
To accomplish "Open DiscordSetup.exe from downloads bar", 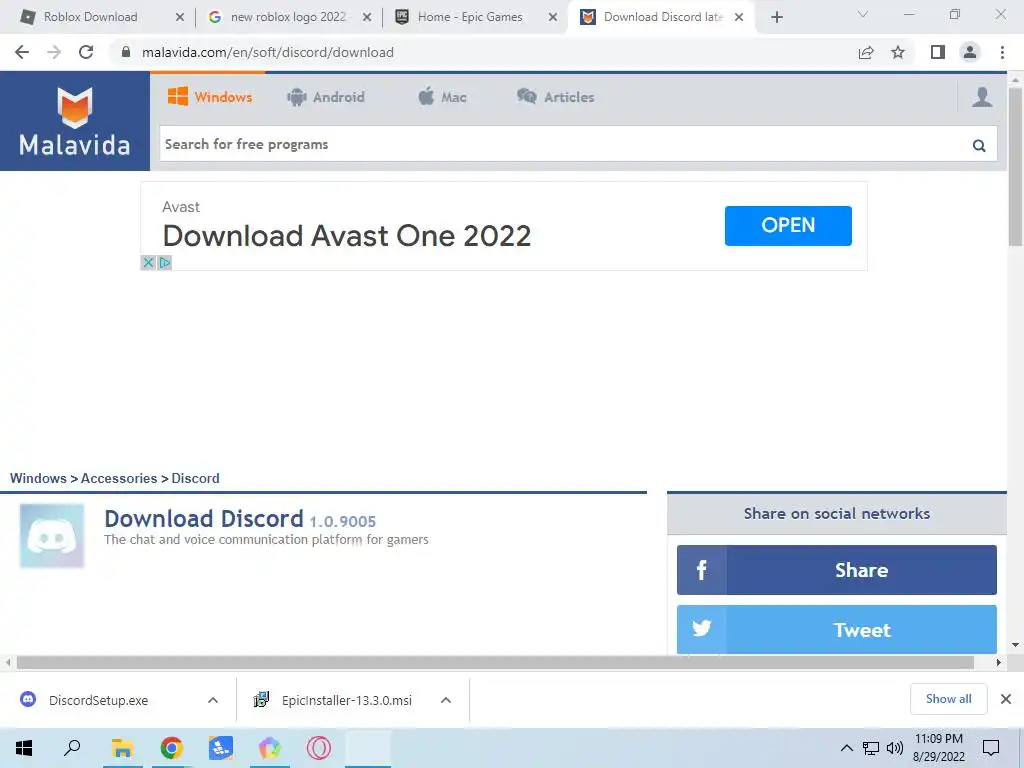I will (x=98, y=700).
